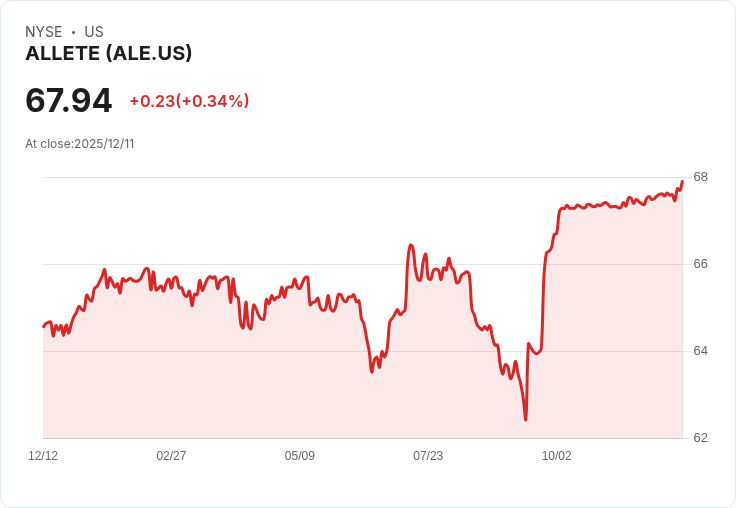Select the 07/23 date on the x-axis
Screen dimensions: 736x508
pyautogui.click(x=428, y=456)
